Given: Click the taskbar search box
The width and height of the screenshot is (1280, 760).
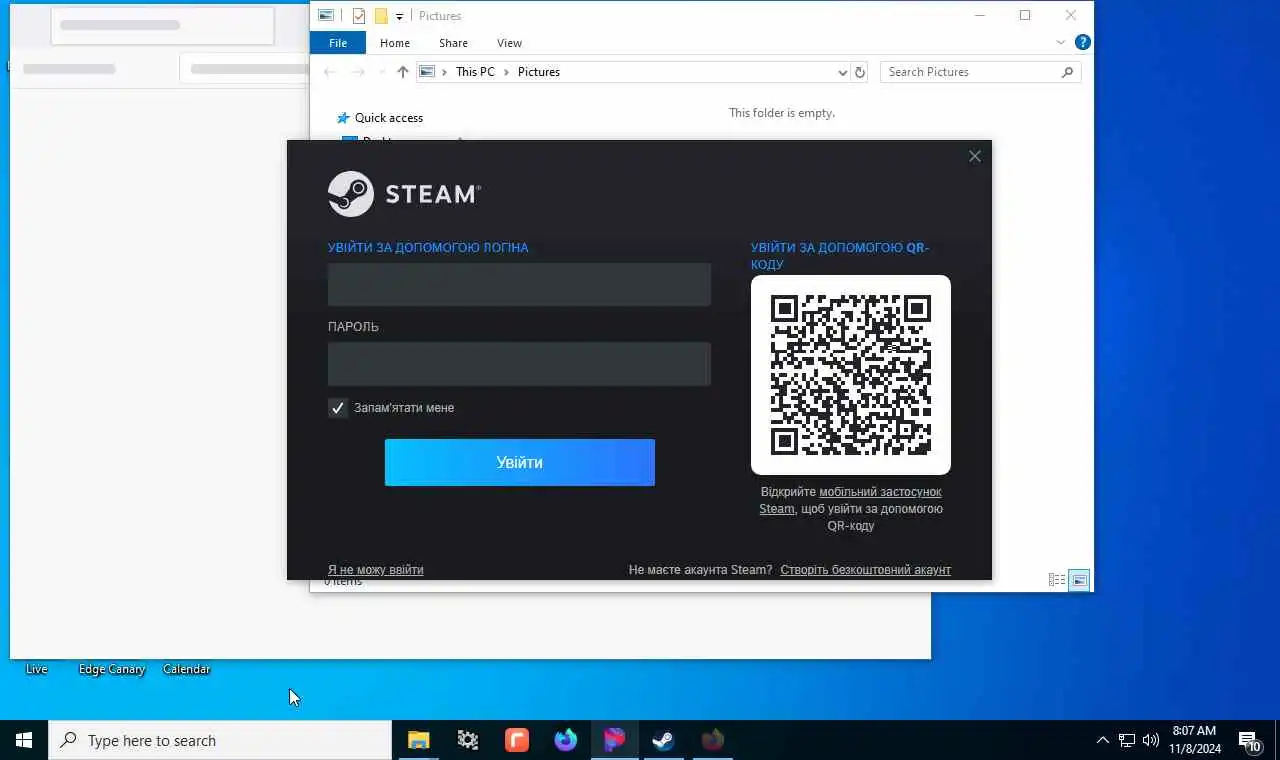Looking at the screenshot, I should 220,740.
